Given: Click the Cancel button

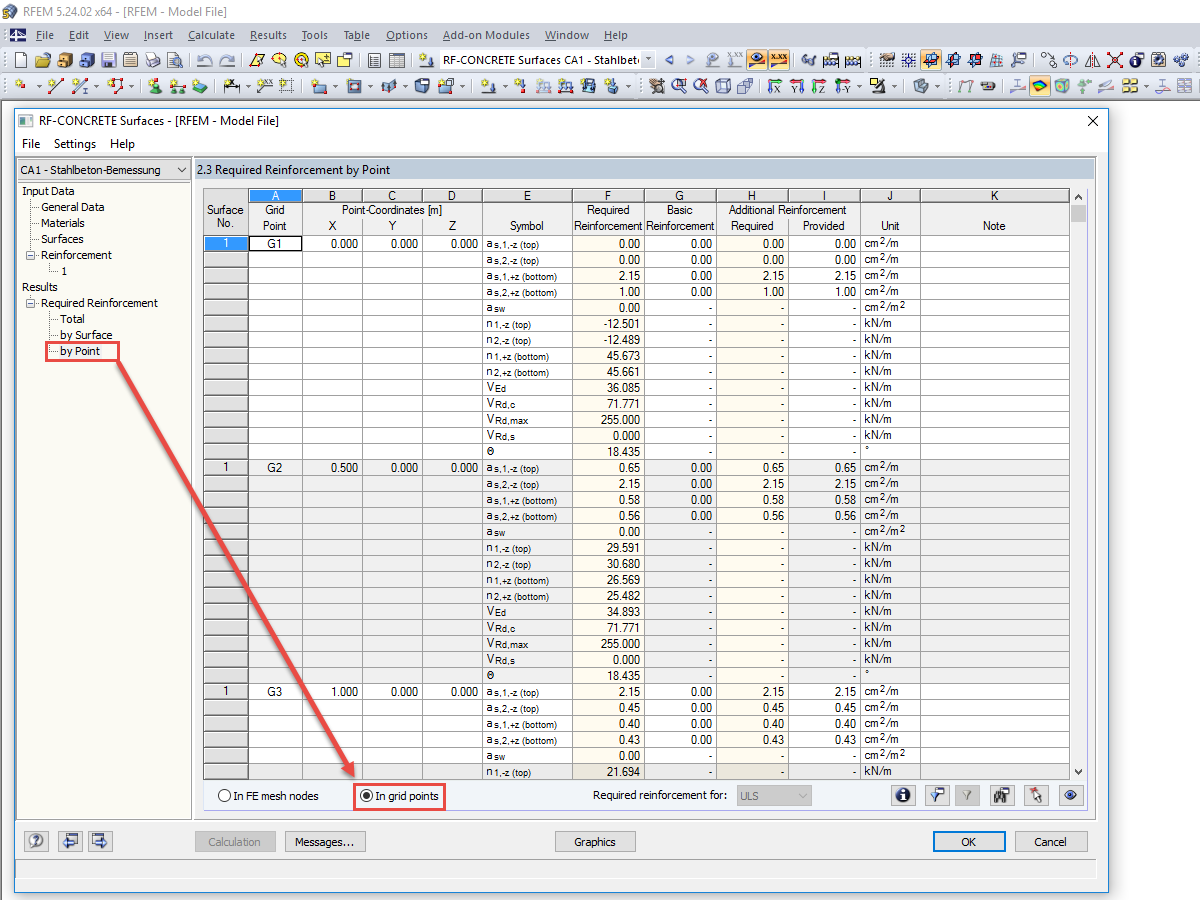Looking at the screenshot, I should (x=1050, y=842).
